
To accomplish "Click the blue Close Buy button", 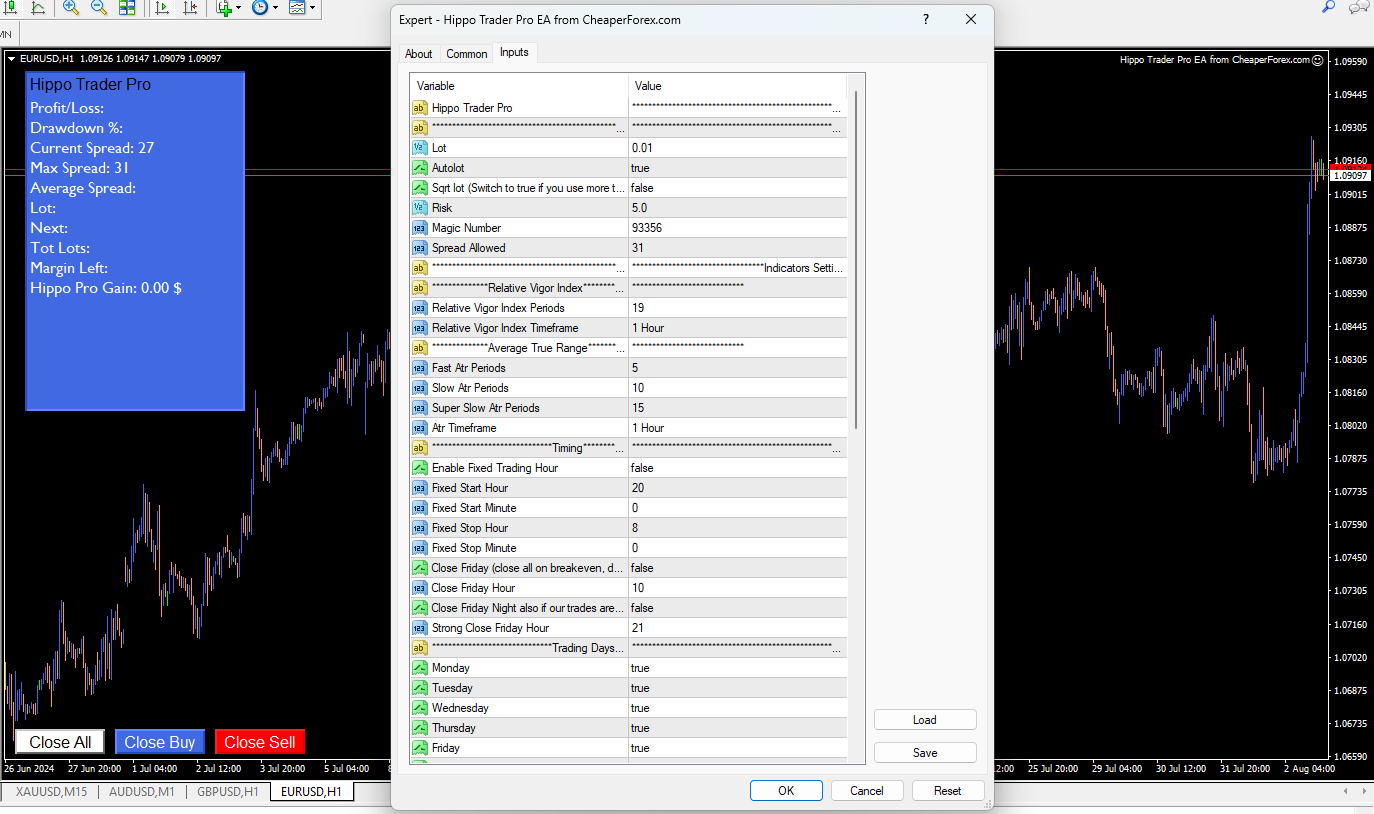I will [x=160, y=742].
